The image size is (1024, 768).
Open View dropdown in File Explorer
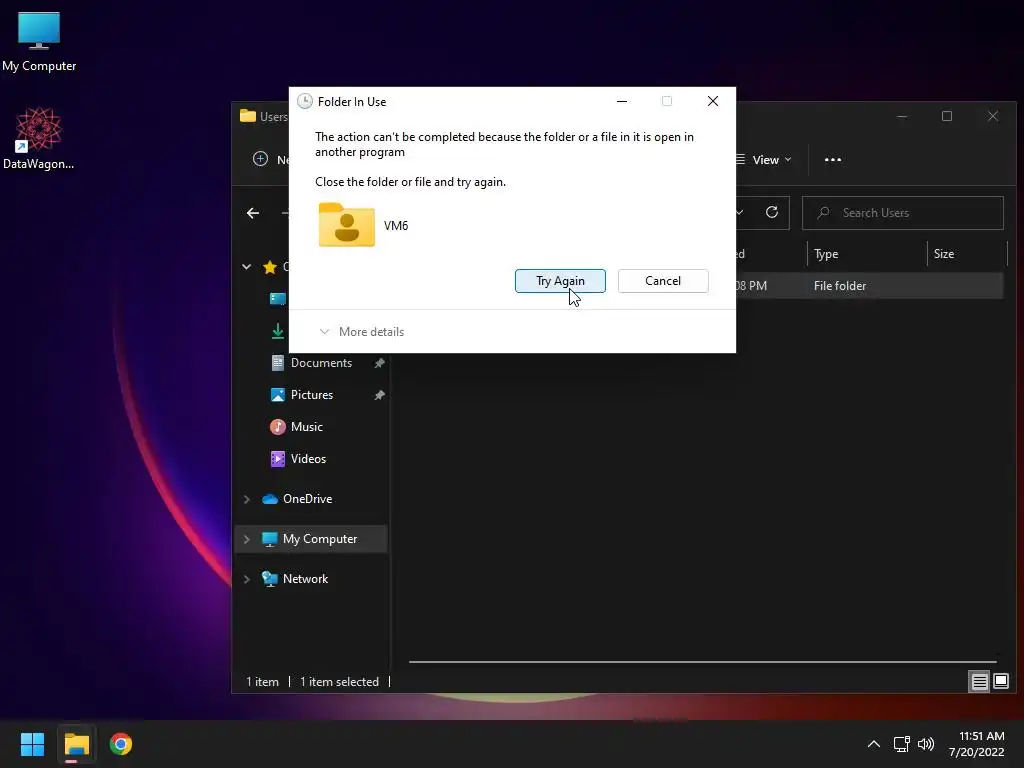click(x=763, y=160)
